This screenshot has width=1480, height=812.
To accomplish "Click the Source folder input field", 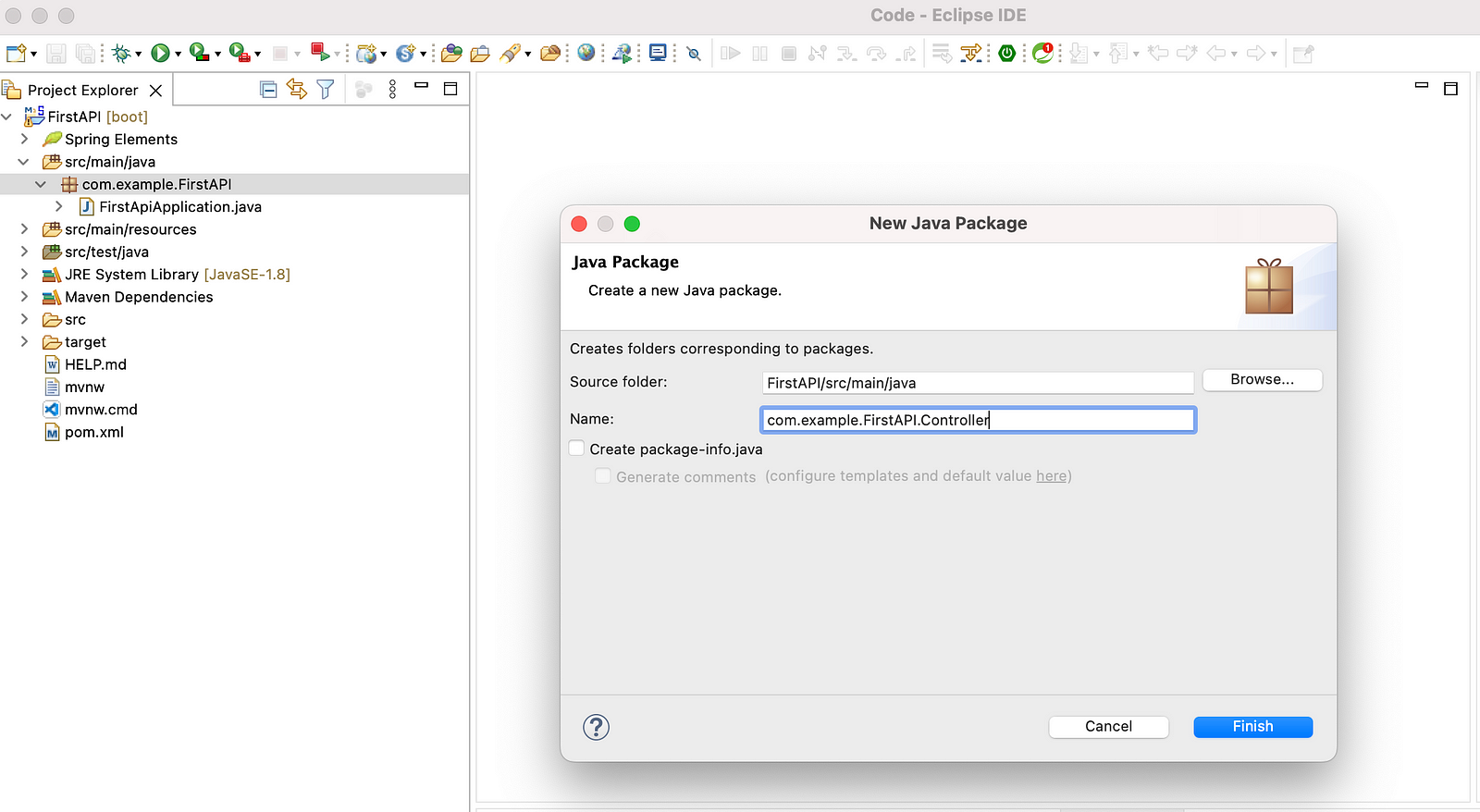I will point(978,383).
